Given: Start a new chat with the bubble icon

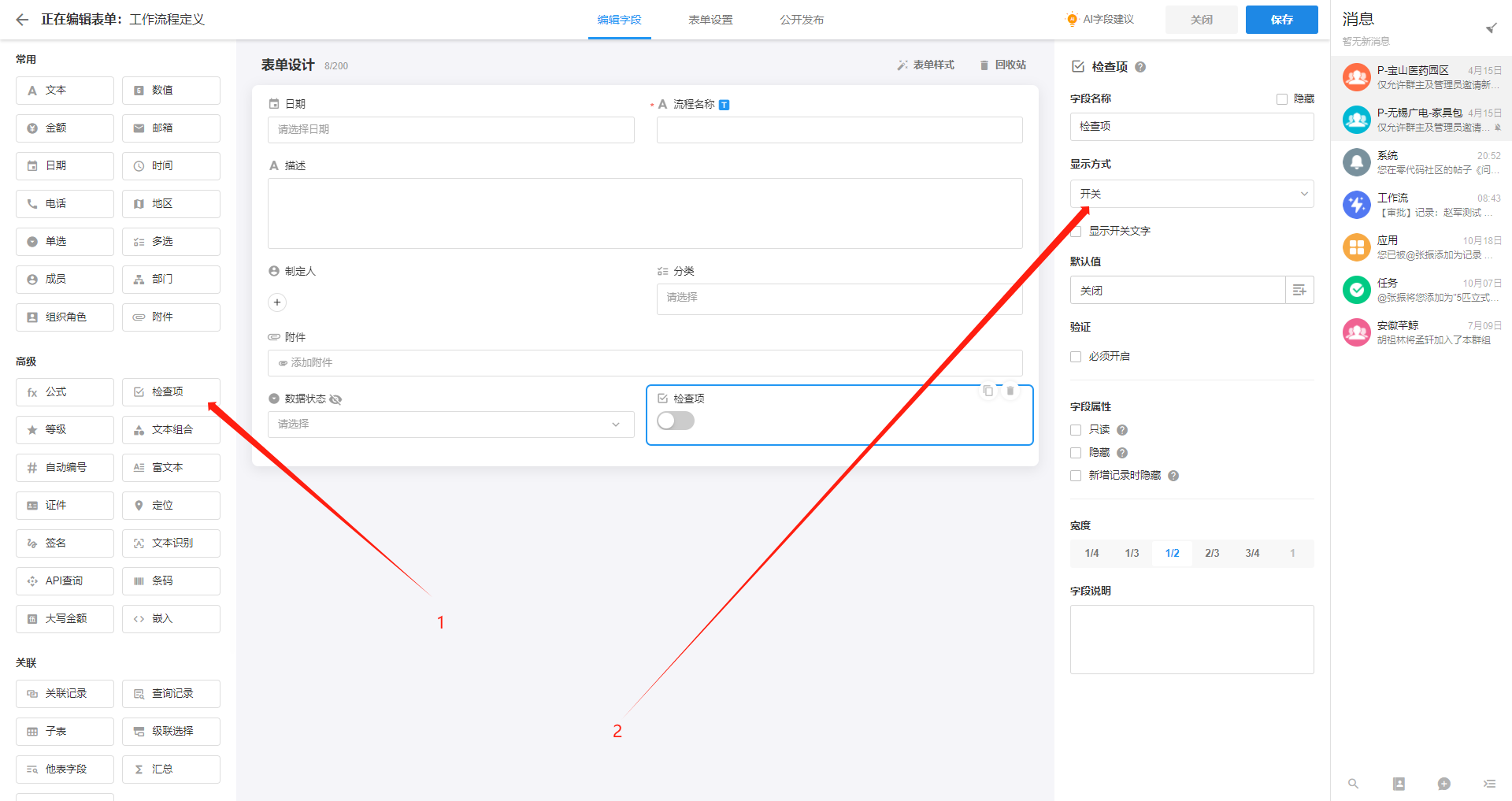Looking at the screenshot, I should point(1444,784).
